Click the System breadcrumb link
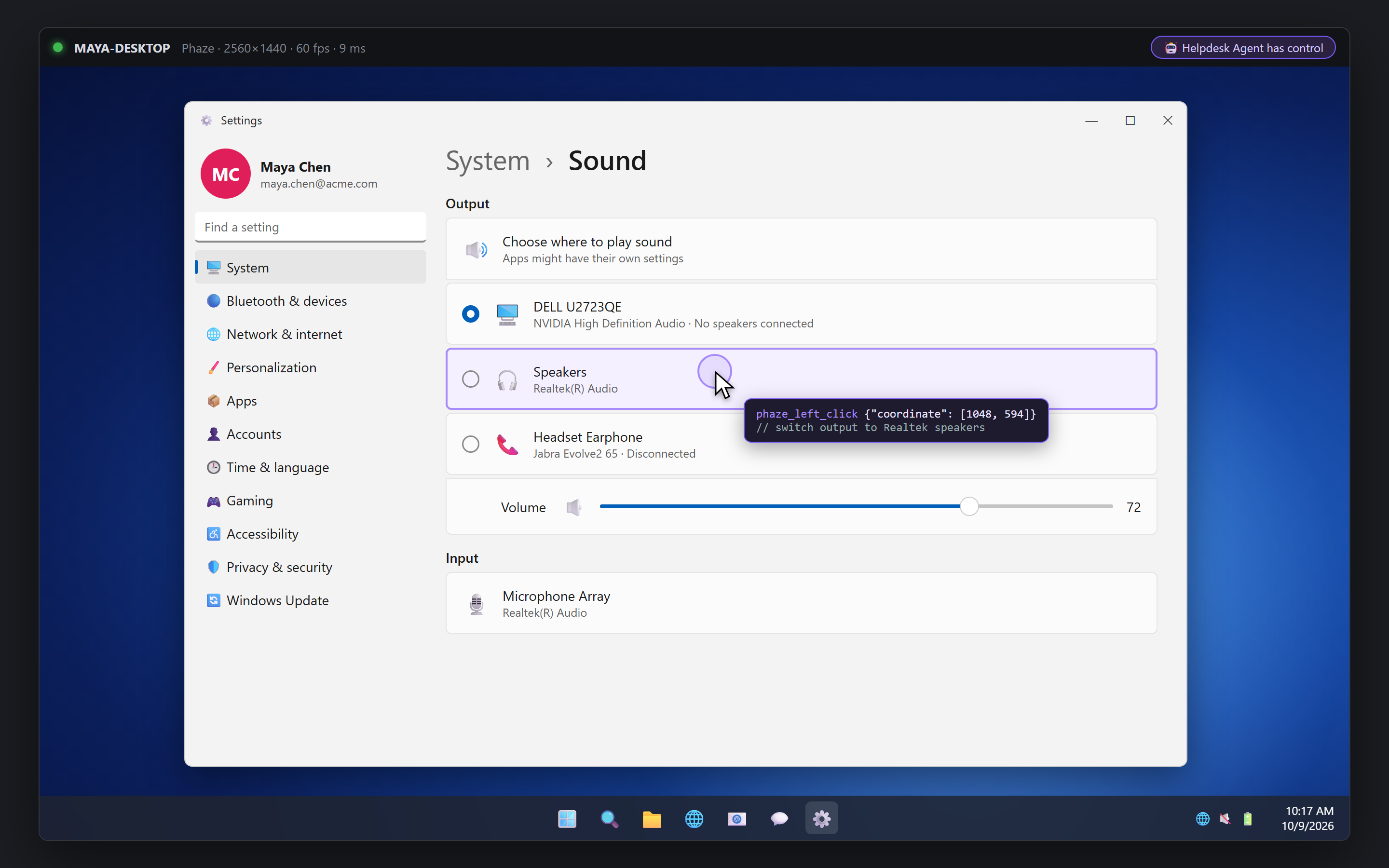Viewport: 1389px width, 868px height. pos(488,161)
